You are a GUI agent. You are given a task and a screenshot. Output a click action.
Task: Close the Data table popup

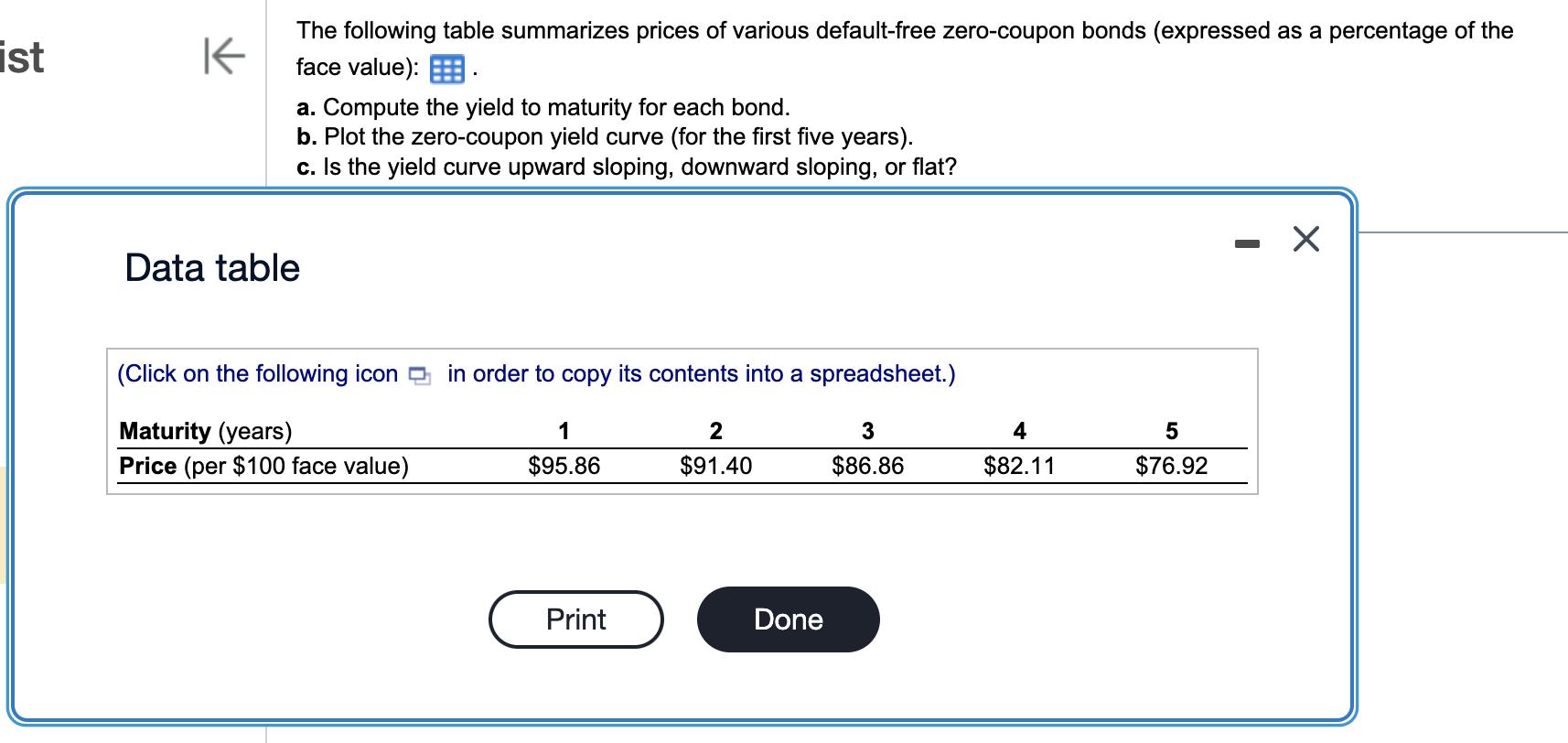pyautogui.click(x=1305, y=240)
